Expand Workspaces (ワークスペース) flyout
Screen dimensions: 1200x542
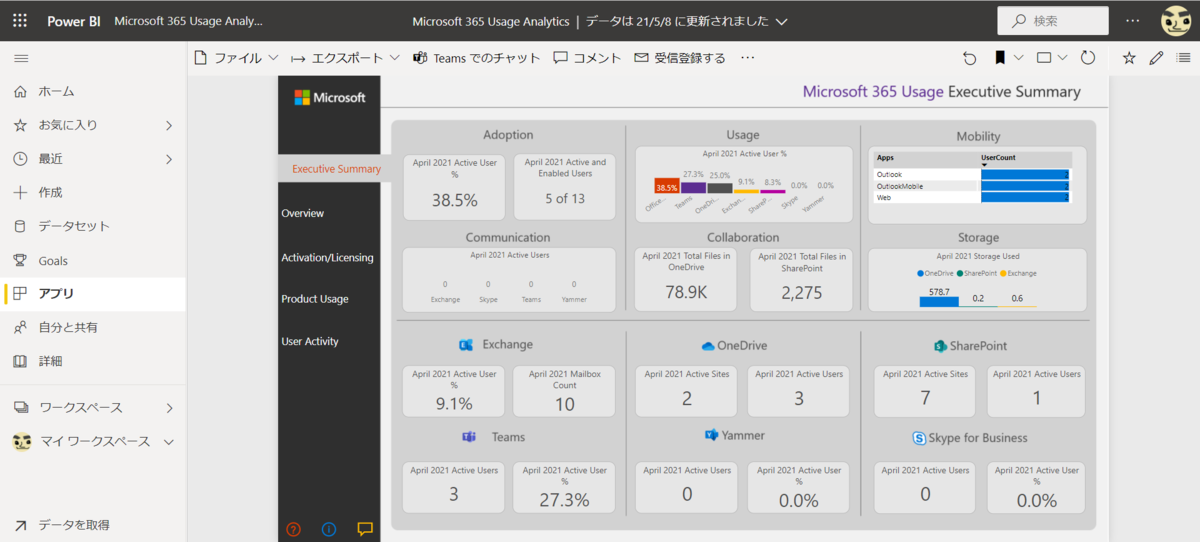[x=169, y=408]
